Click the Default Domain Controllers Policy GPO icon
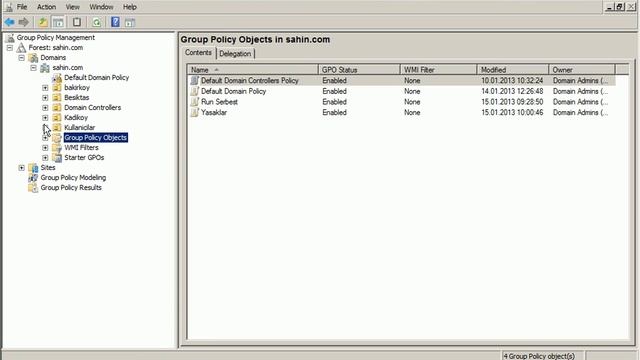 click(195, 81)
